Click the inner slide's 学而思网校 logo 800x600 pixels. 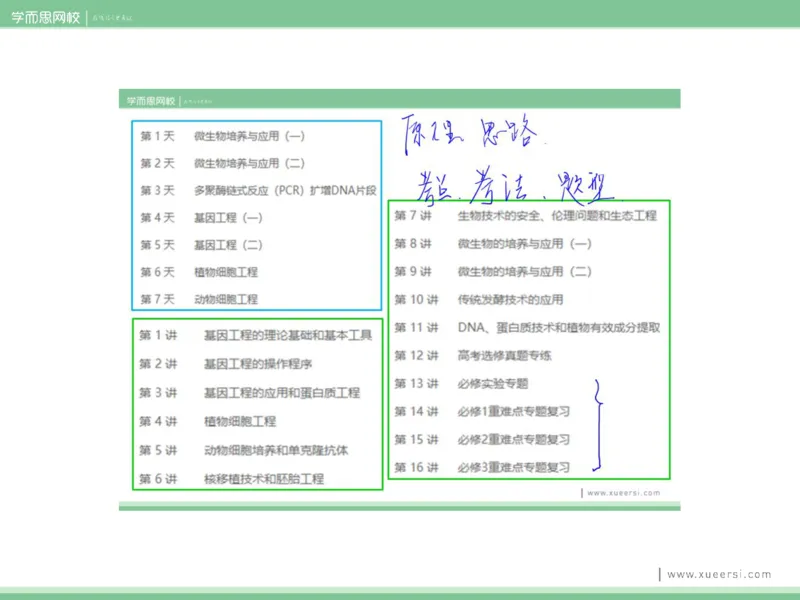[151, 101]
